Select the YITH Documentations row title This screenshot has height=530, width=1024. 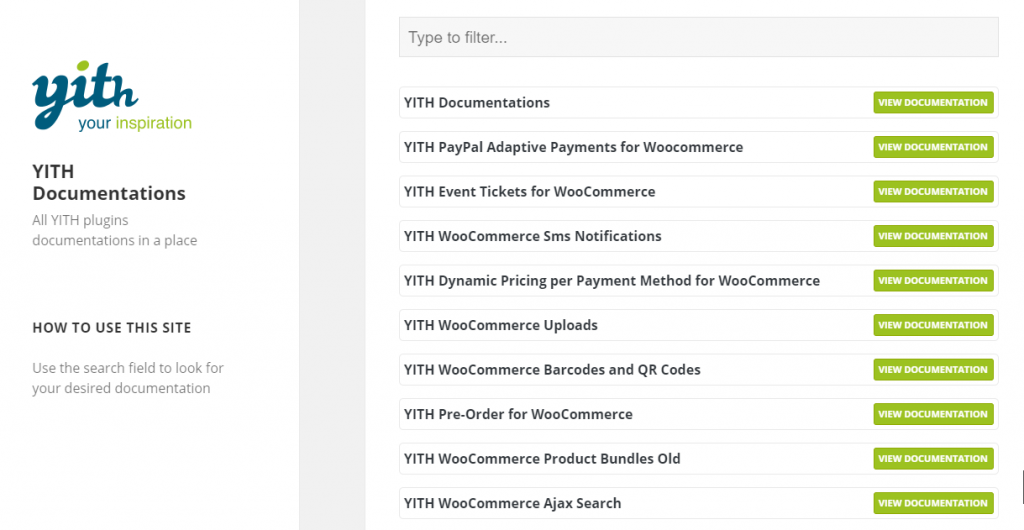(x=477, y=102)
